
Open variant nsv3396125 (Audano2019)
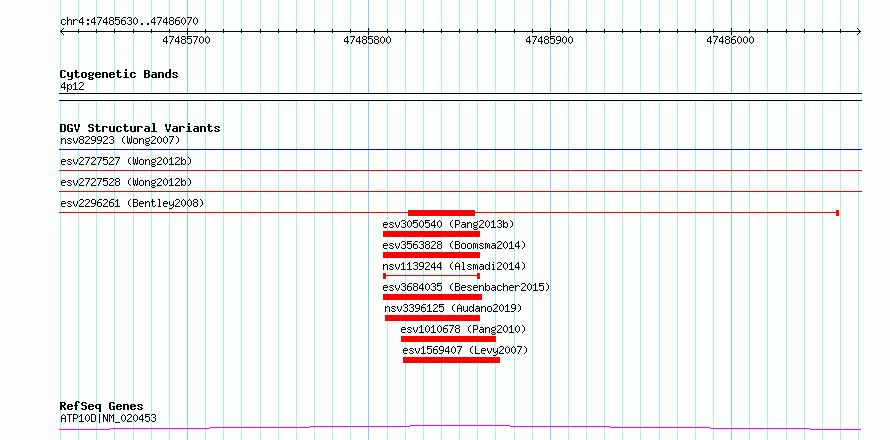pyautogui.click(x=453, y=308)
